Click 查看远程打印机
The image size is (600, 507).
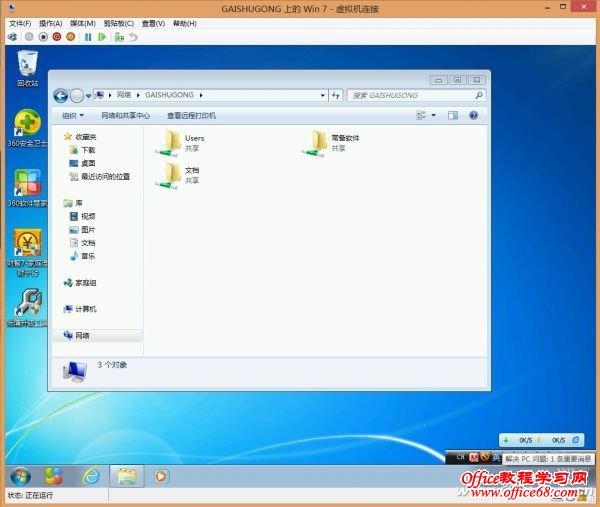[191, 116]
